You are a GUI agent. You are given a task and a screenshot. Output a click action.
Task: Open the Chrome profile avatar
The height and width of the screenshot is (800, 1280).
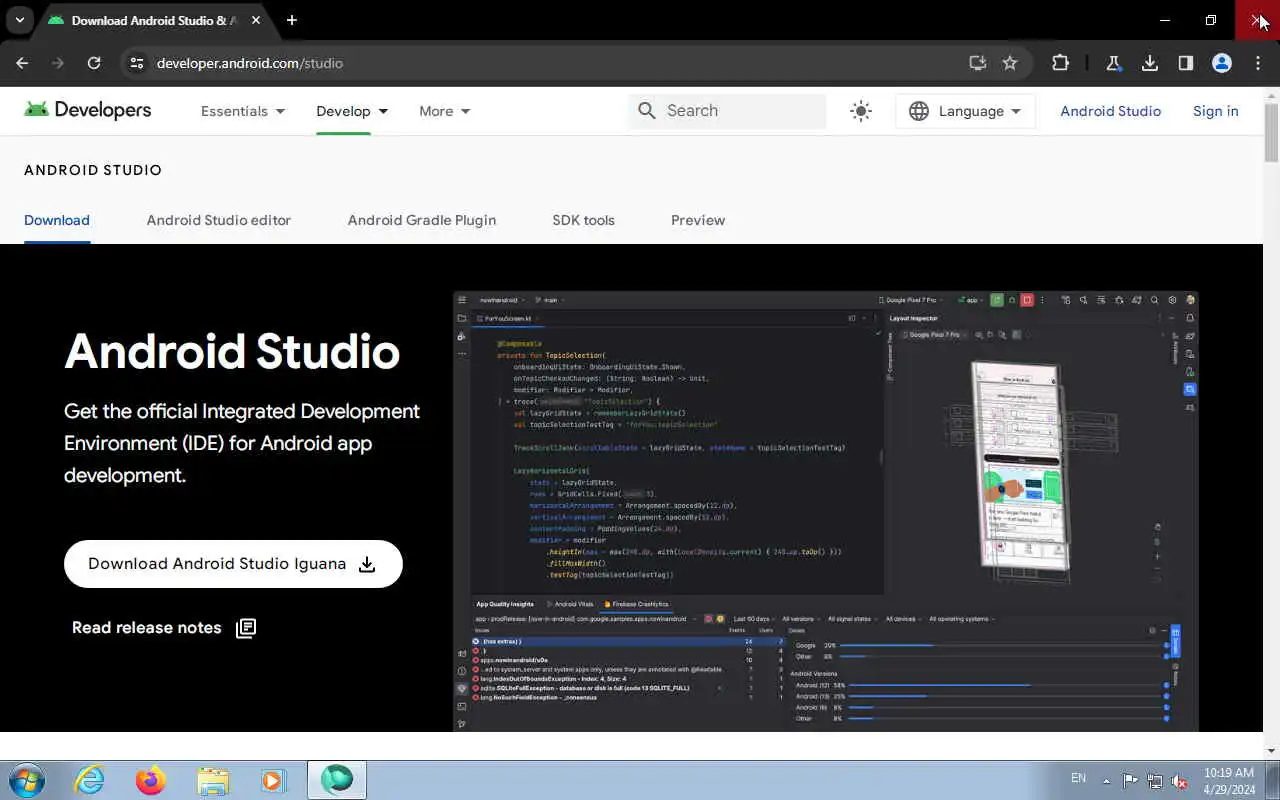click(1222, 63)
